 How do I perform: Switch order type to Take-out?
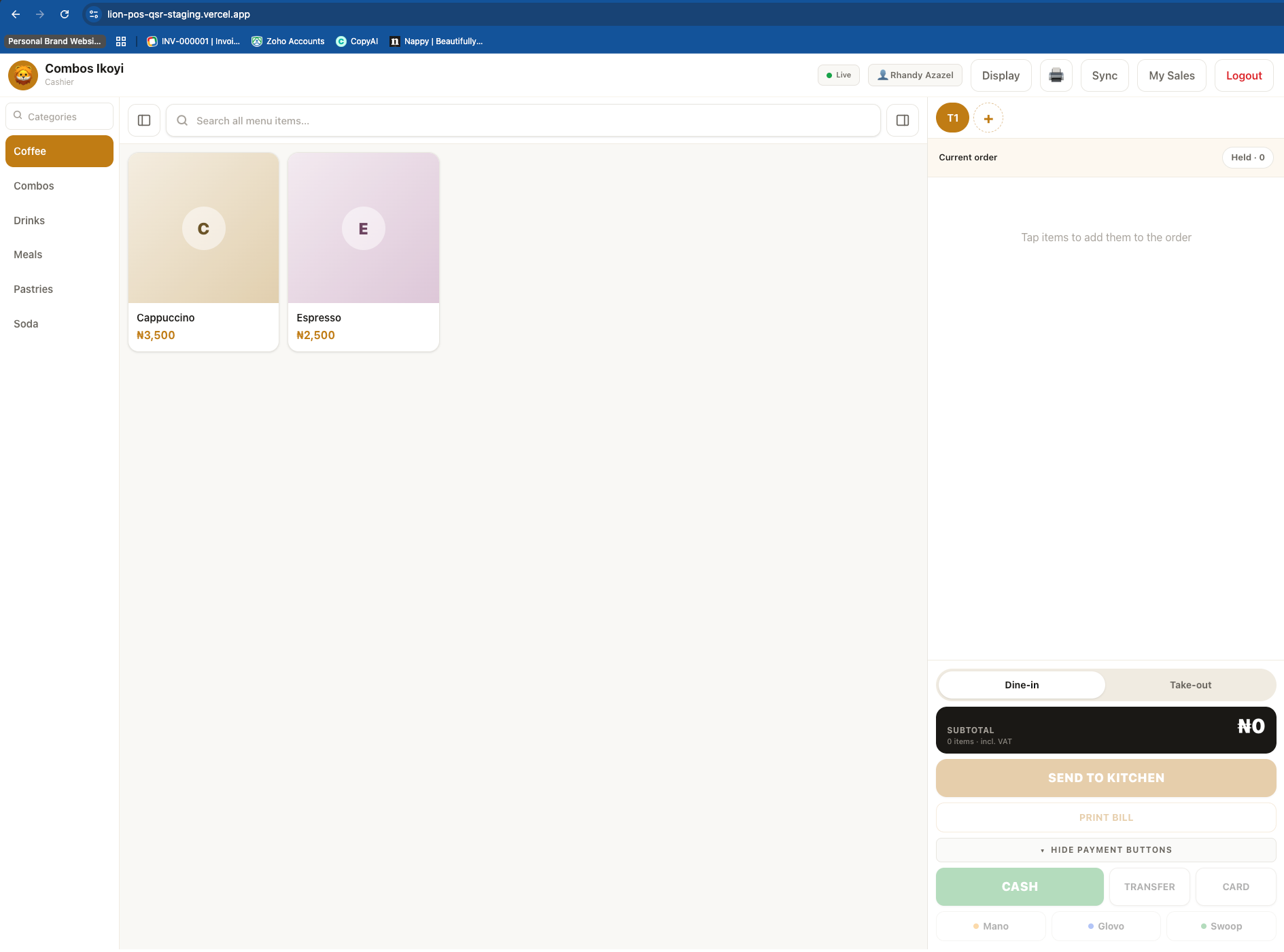click(x=1190, y=685)
